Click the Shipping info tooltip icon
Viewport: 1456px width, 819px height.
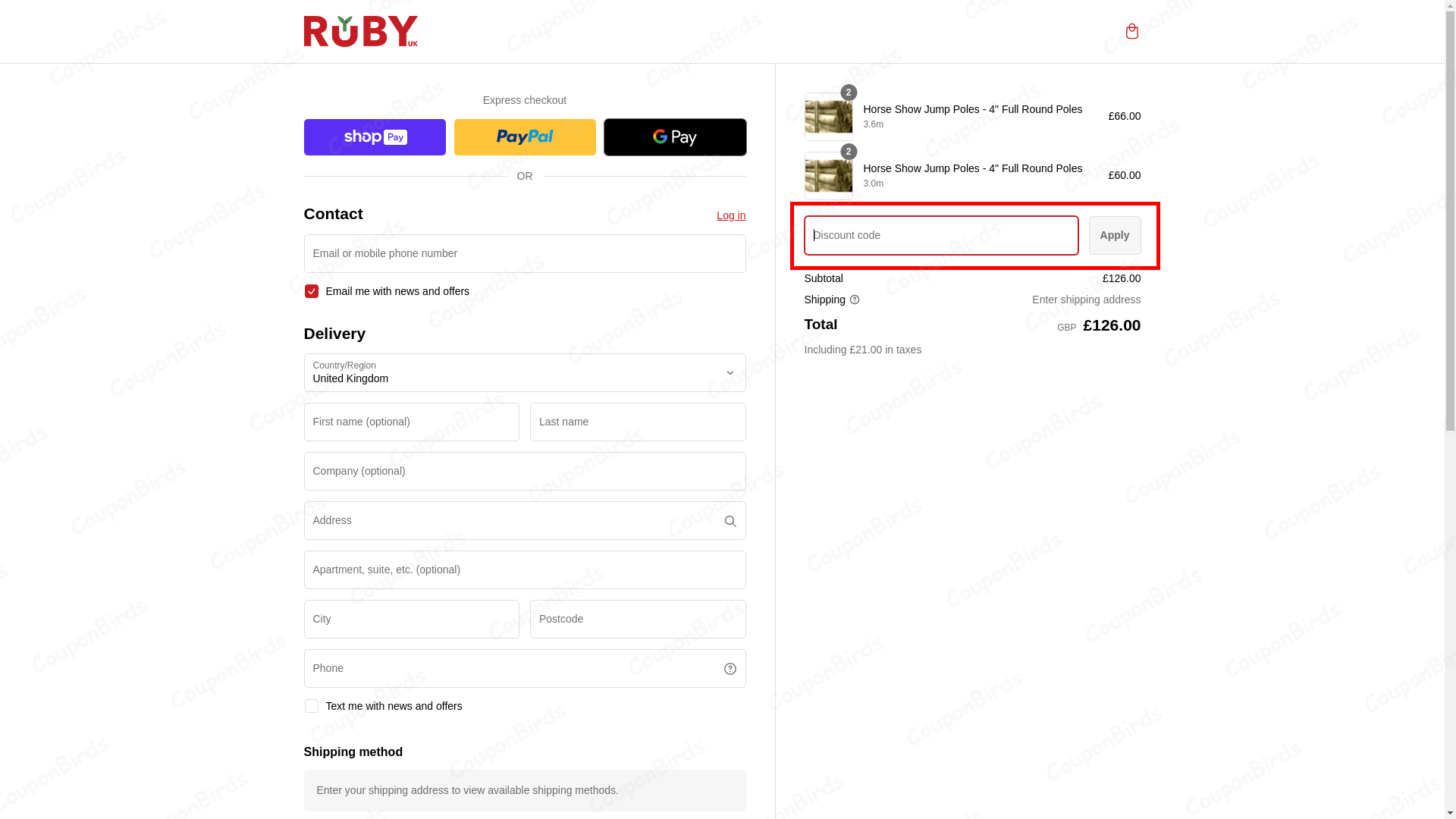pos(855,300)
